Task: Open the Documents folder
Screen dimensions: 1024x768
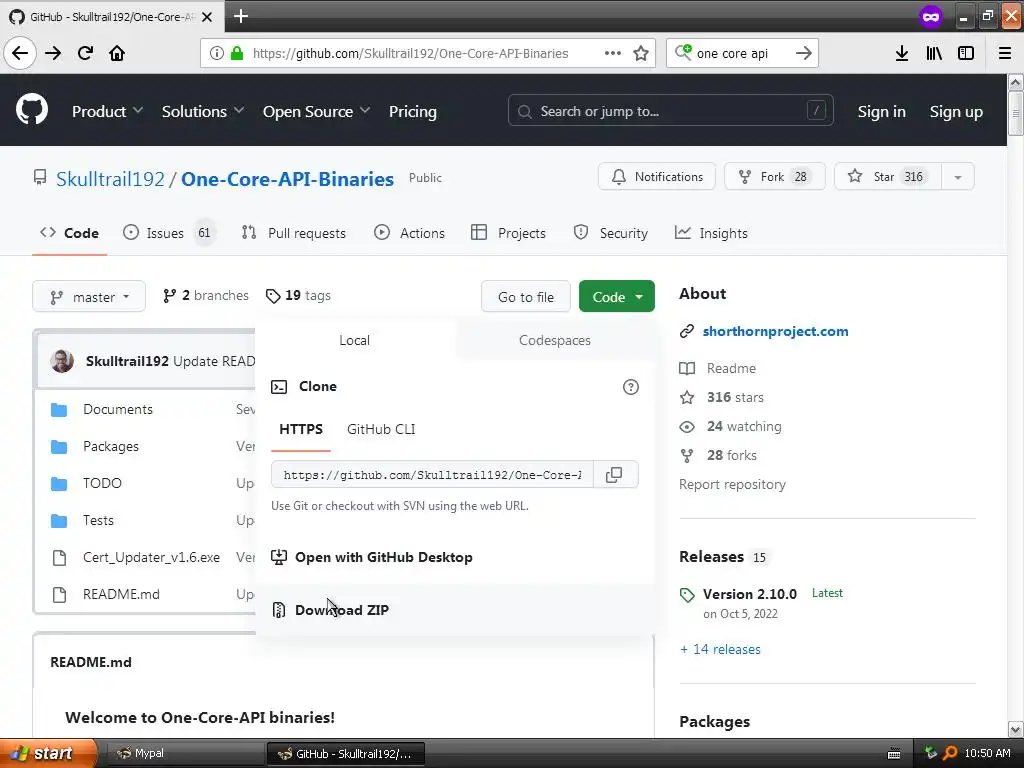Action: click(118, 409)
